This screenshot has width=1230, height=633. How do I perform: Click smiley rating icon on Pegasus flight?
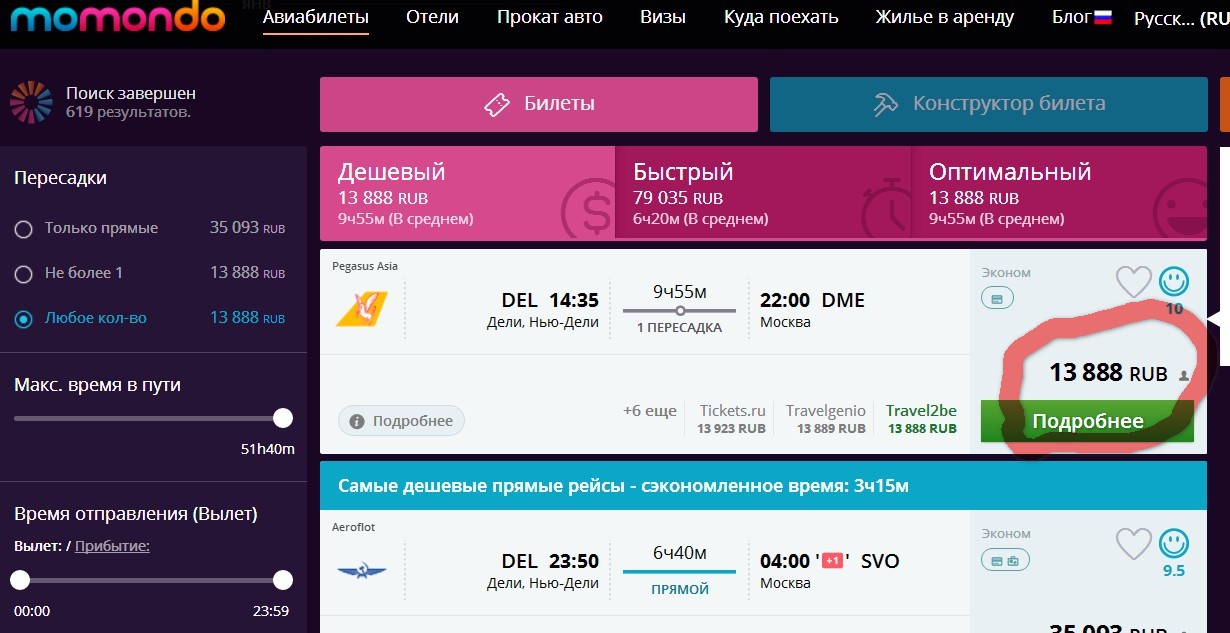1174,281
